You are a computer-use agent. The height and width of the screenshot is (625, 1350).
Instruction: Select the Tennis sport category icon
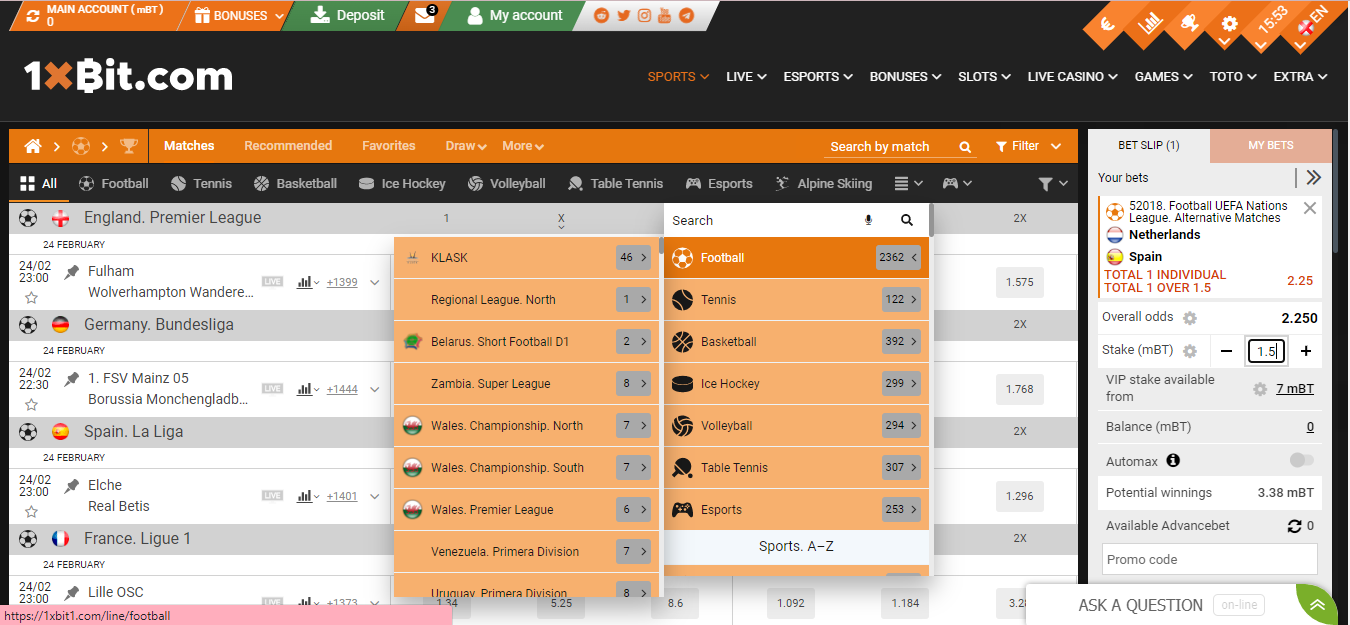pos(176,183)
